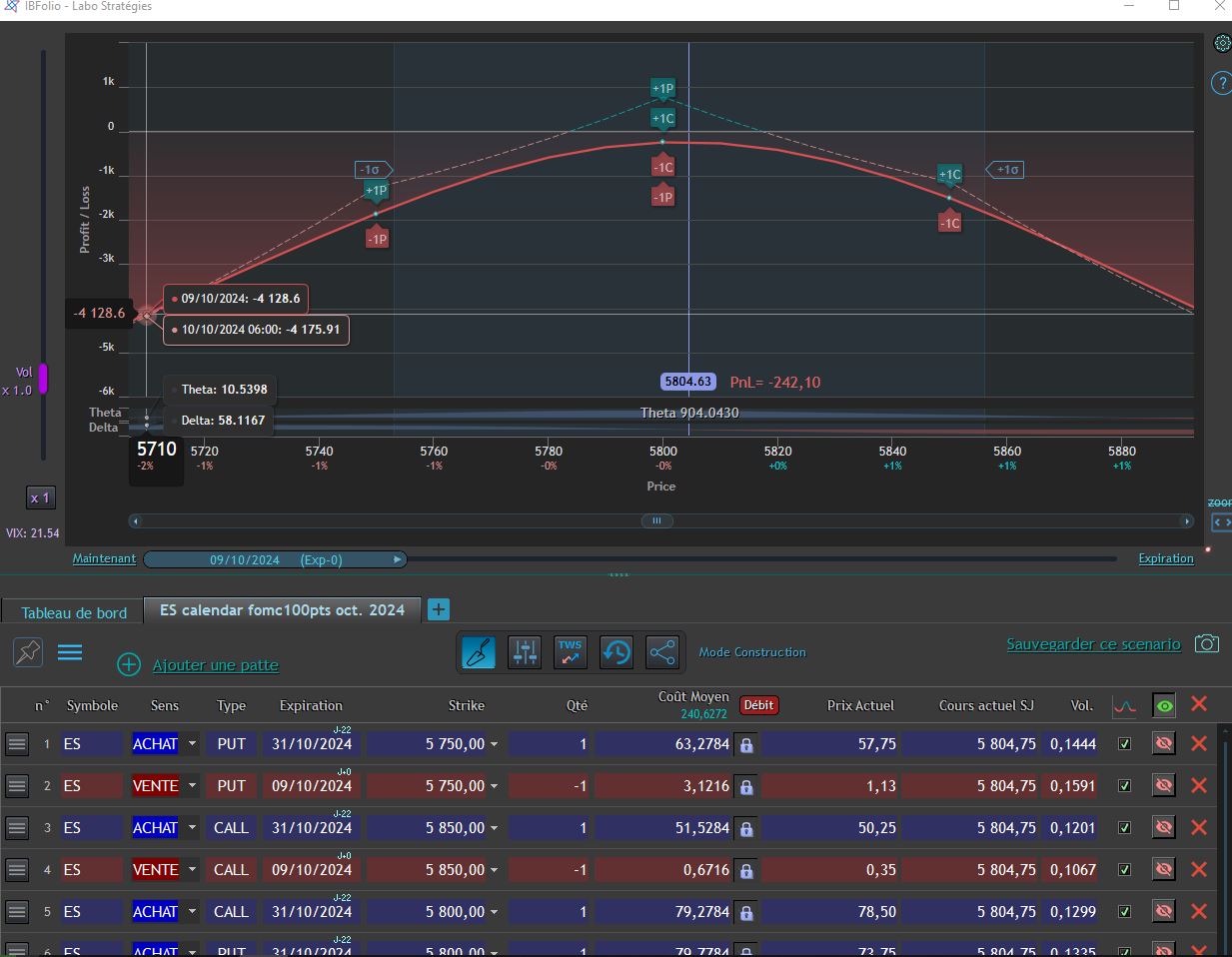The height and width of the screenshot is (957, 1232).
Task: Select the construction trowel mode icon
Action: (479, 652)
